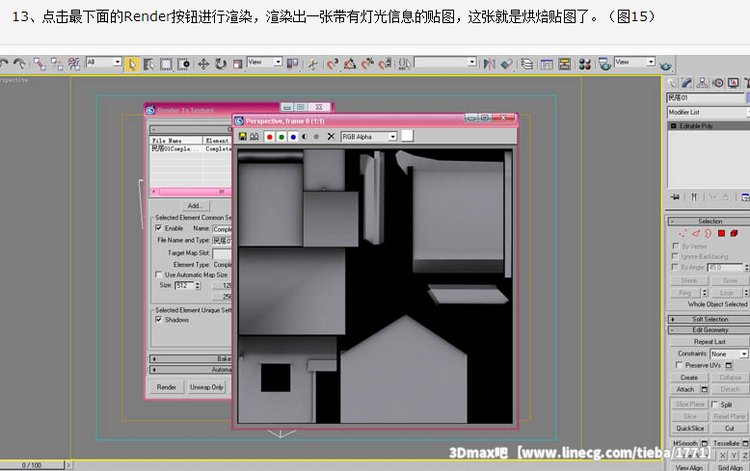
Task: Activate the Select Object arrow tool
Action: pos(132,64)
